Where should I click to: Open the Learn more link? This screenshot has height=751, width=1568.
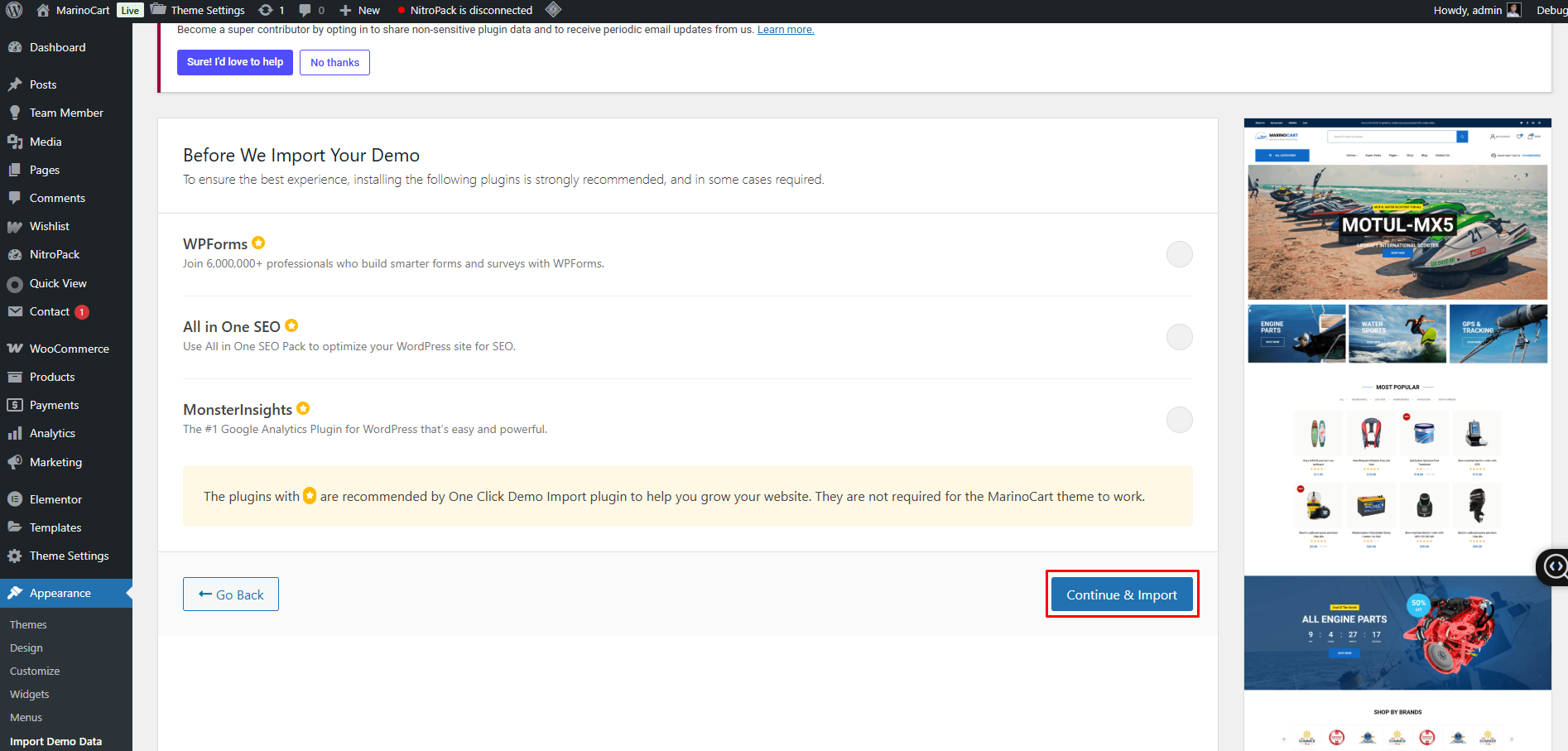click(x=785, y=30)
